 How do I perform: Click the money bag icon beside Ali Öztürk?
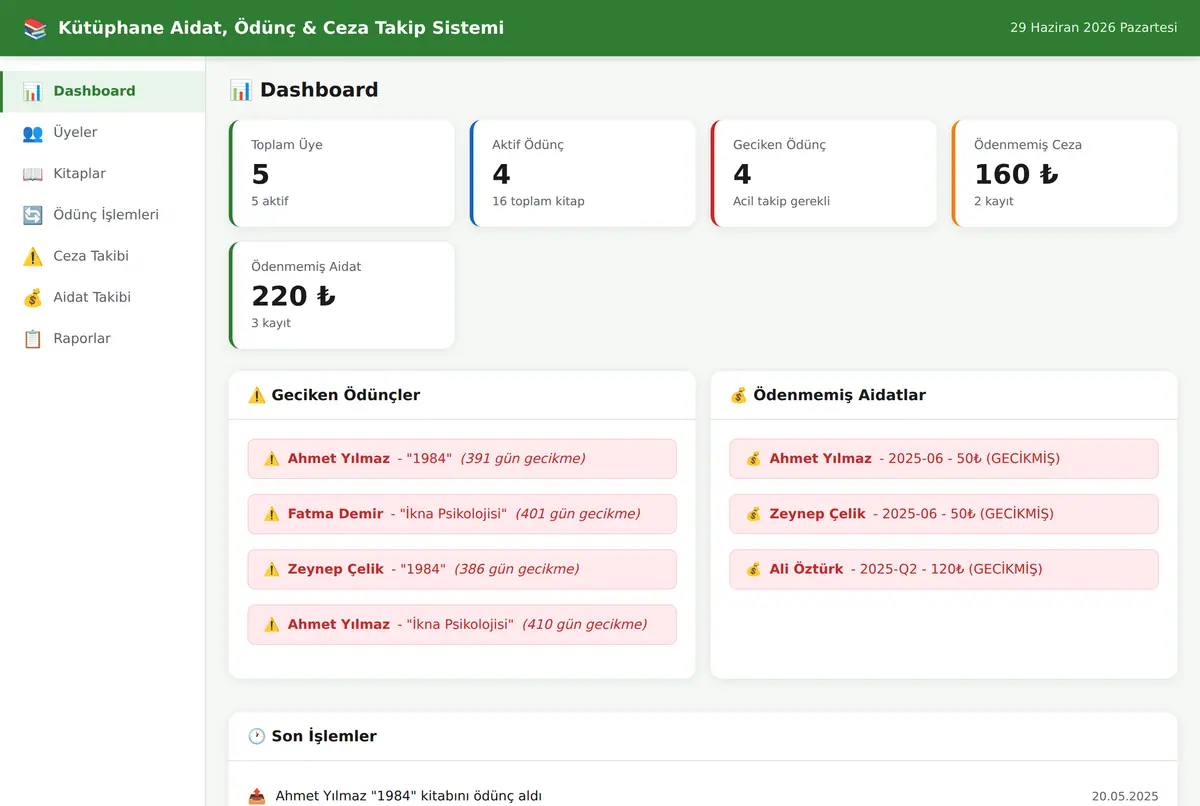[x=753, y=569]
